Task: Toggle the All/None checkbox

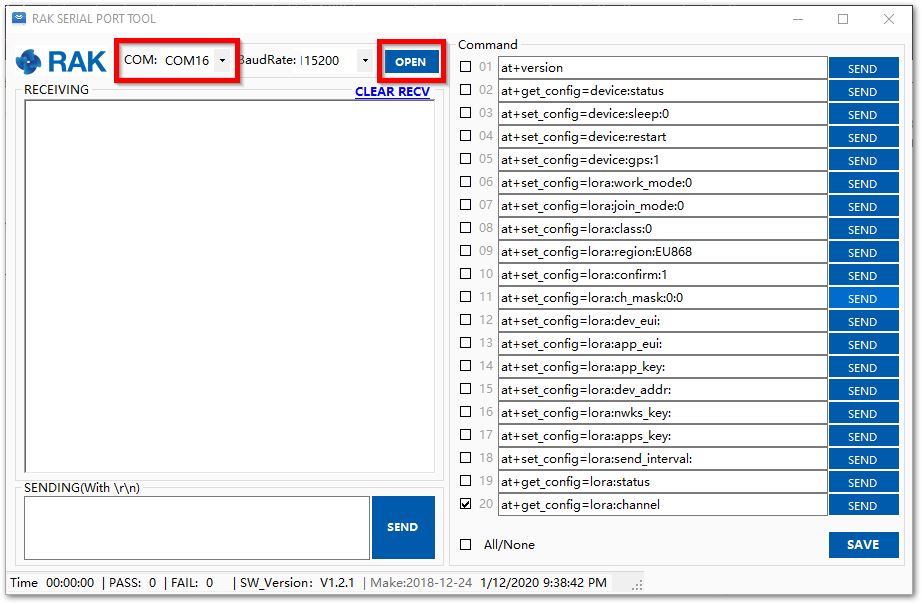Action: coord(465,545)
